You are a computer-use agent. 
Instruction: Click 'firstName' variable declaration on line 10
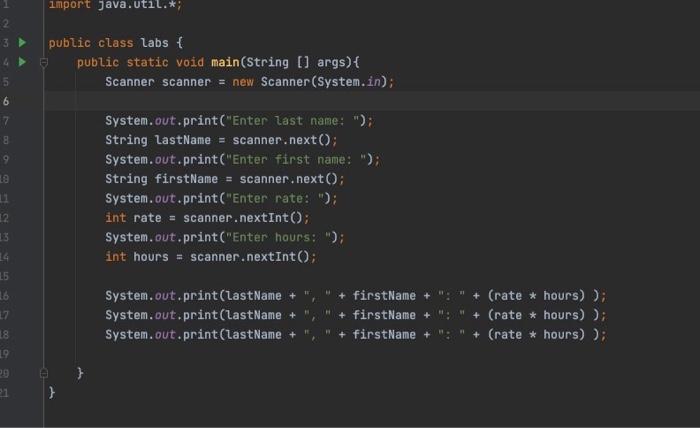(x=186, y=179)
